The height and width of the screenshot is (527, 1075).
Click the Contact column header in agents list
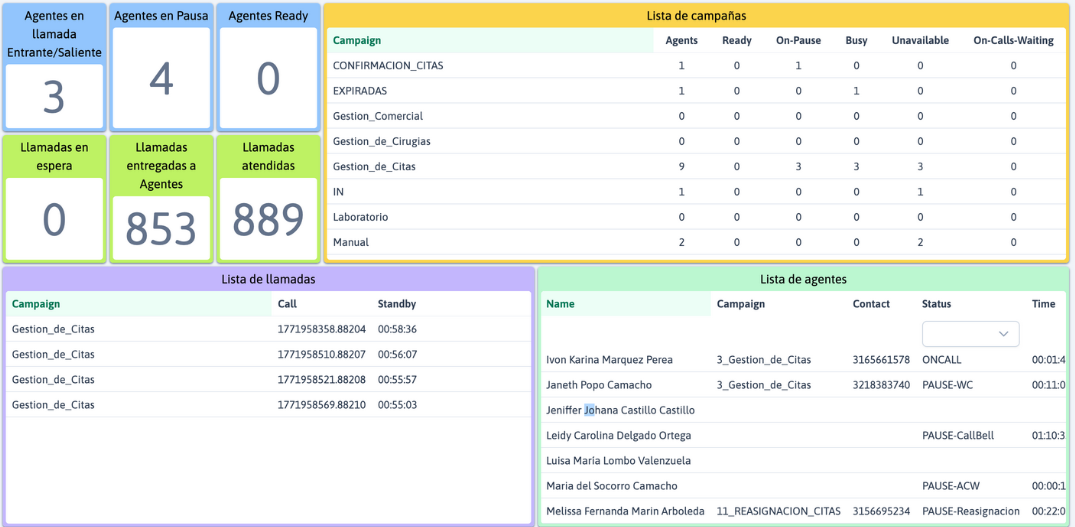point(871,304)
